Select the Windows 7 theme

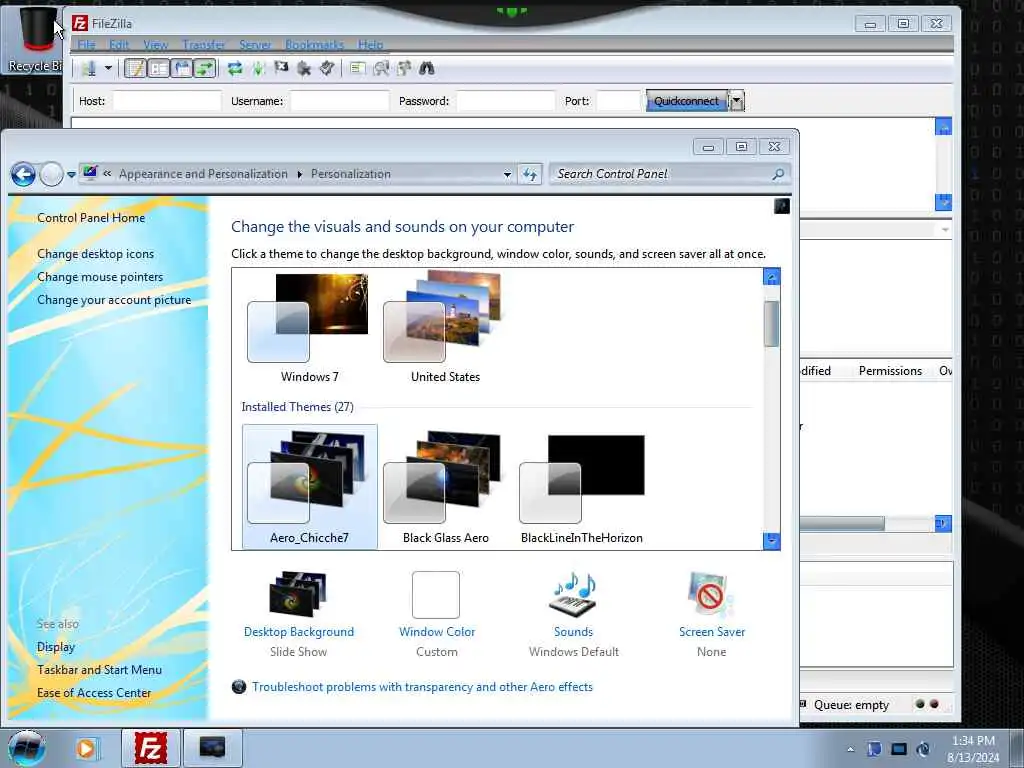tap(309, 328)
